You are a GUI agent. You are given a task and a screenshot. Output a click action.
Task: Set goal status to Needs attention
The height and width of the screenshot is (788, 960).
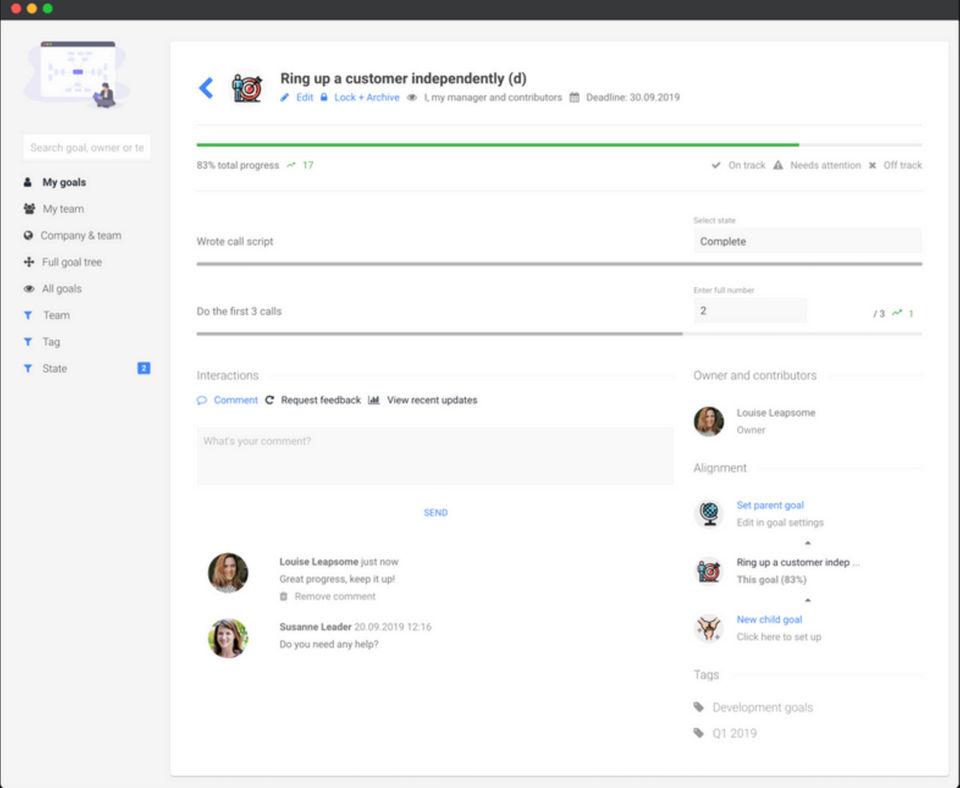click(x=817, y=165)
